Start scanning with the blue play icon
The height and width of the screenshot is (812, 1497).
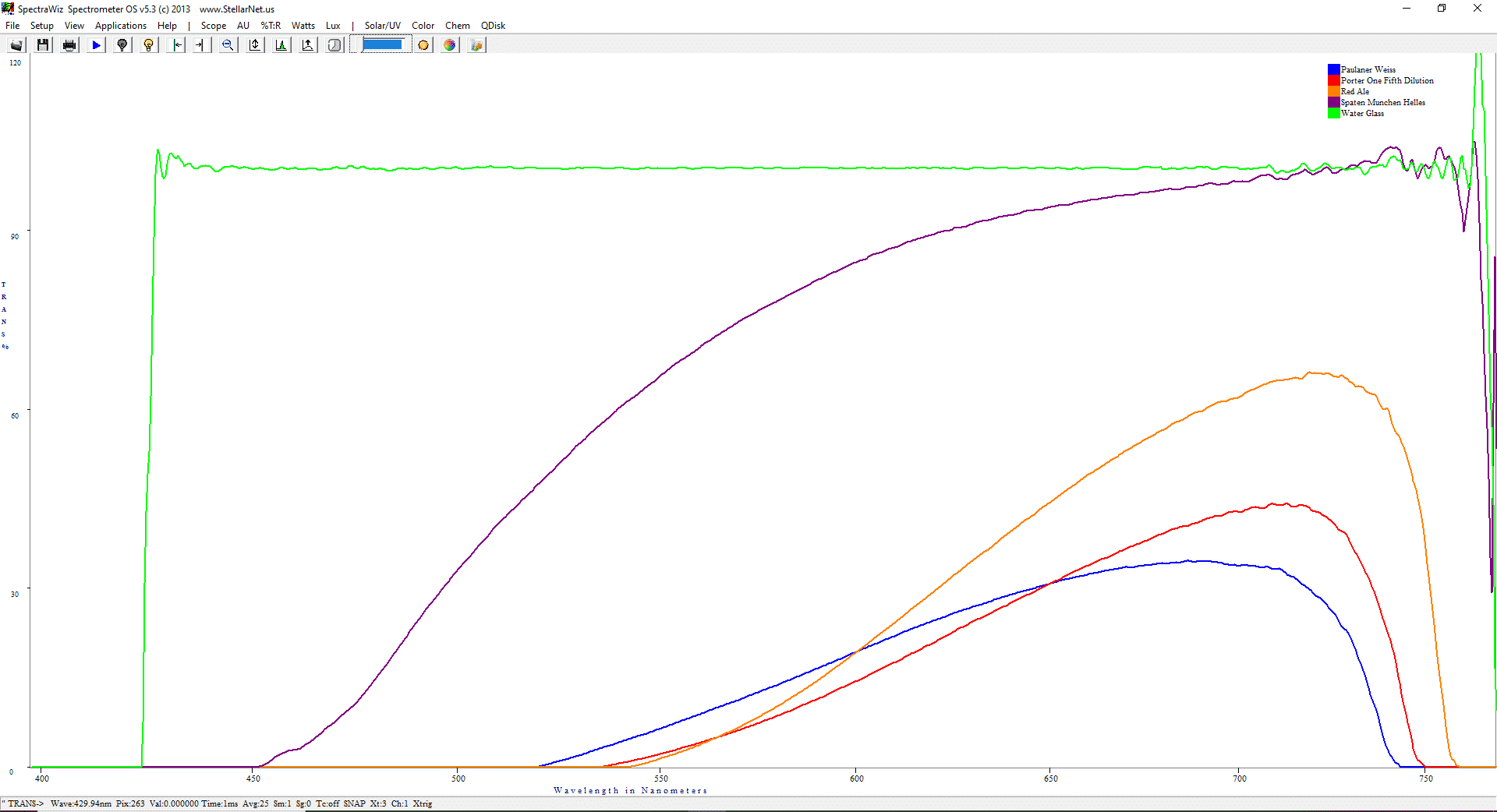click(96, 45)
